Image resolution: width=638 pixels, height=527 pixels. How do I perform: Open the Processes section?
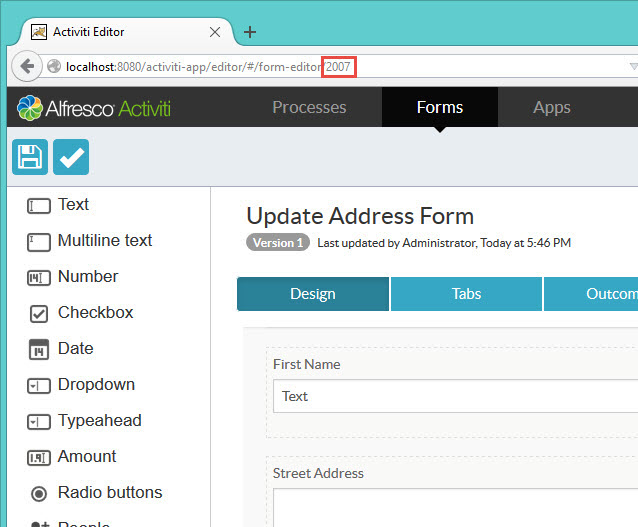click(x=309, y=107)
